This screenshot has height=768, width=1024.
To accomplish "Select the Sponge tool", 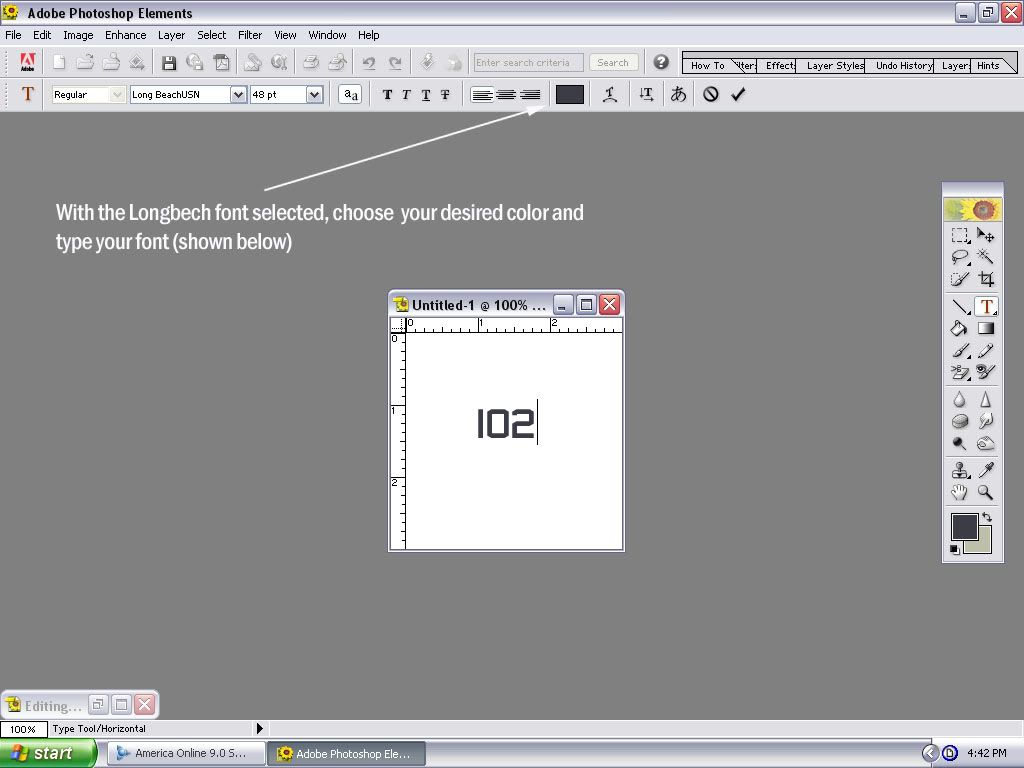I will [x=959, y=421].
